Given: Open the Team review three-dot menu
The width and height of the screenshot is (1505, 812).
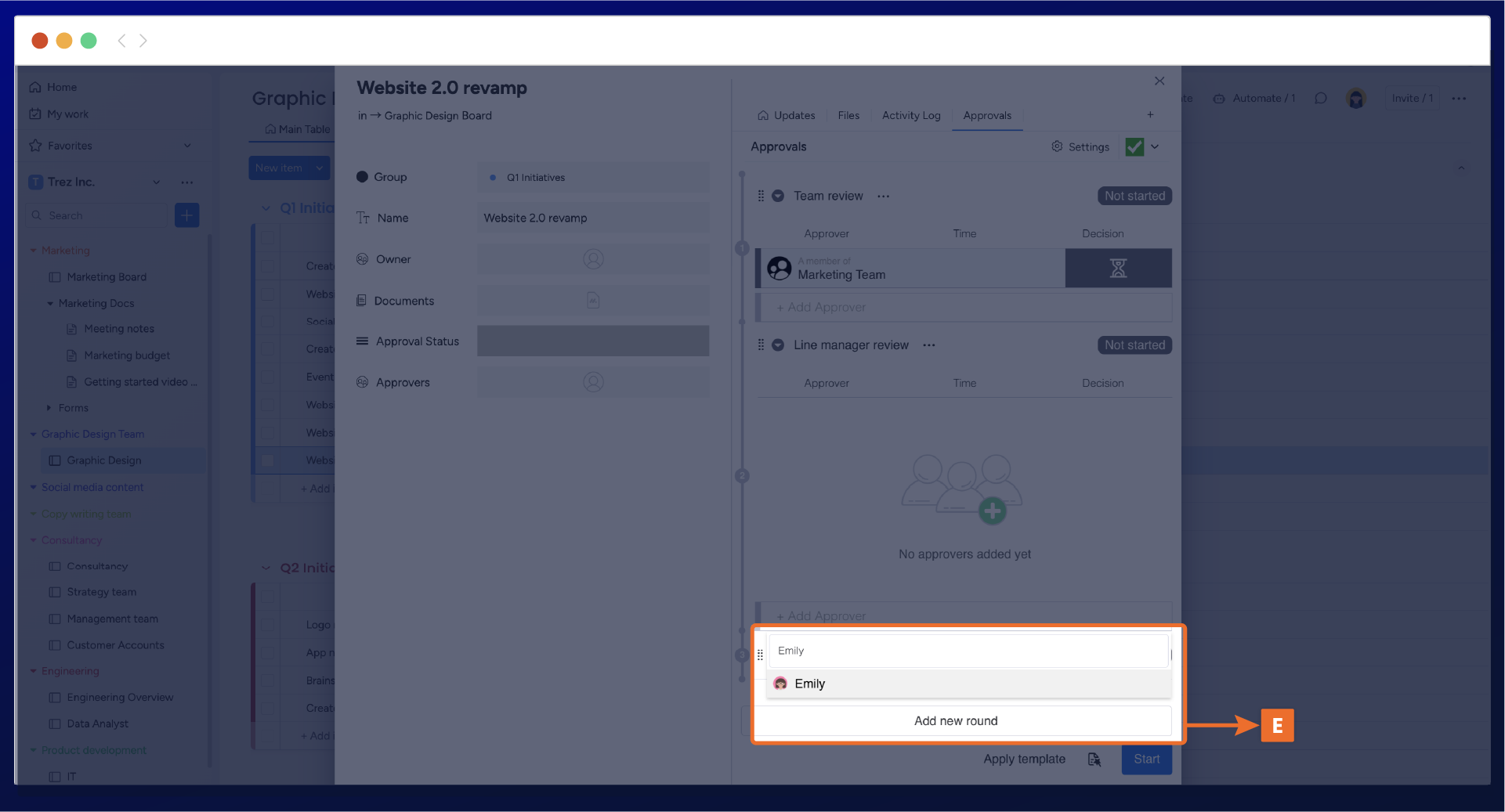Looking at the screenshot, I should coord(884,197).
